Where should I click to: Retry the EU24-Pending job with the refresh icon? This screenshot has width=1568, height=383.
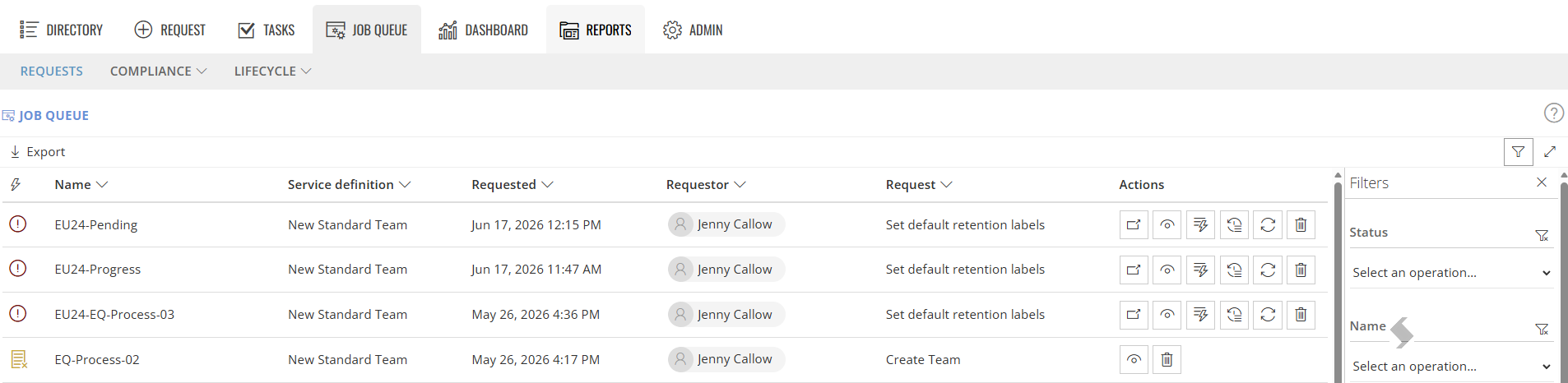click(x=1268, y=224)
